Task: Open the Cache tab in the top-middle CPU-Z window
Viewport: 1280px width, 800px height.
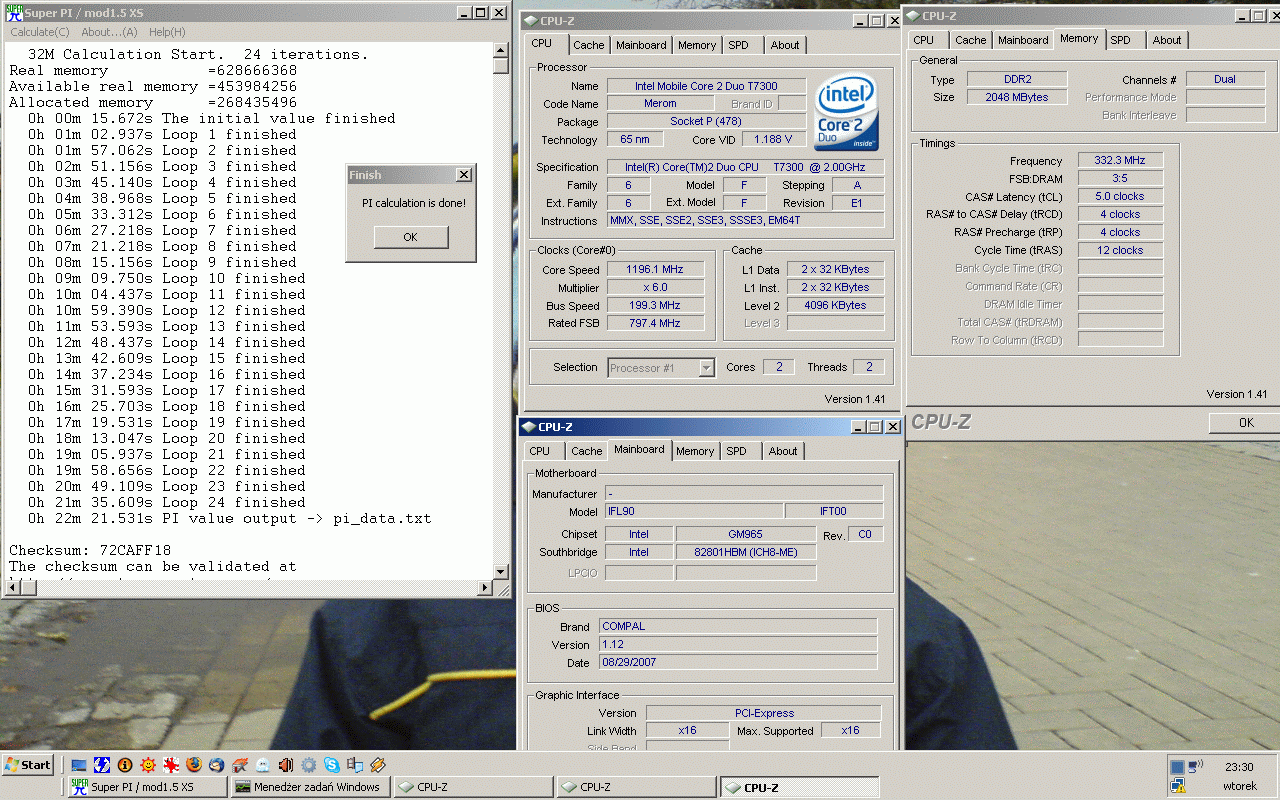Action: tap(589, 45)
